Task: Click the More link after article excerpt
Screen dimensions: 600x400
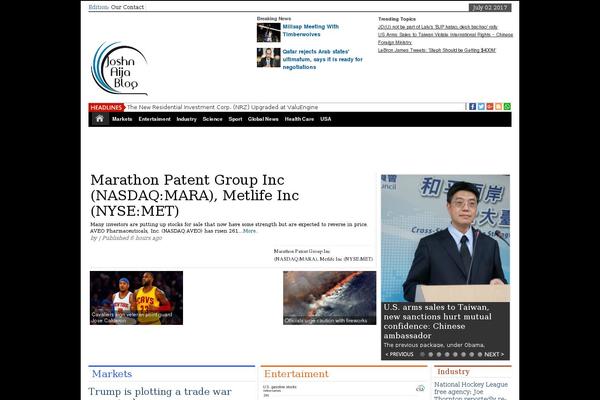Action: [x=250, y=231]
